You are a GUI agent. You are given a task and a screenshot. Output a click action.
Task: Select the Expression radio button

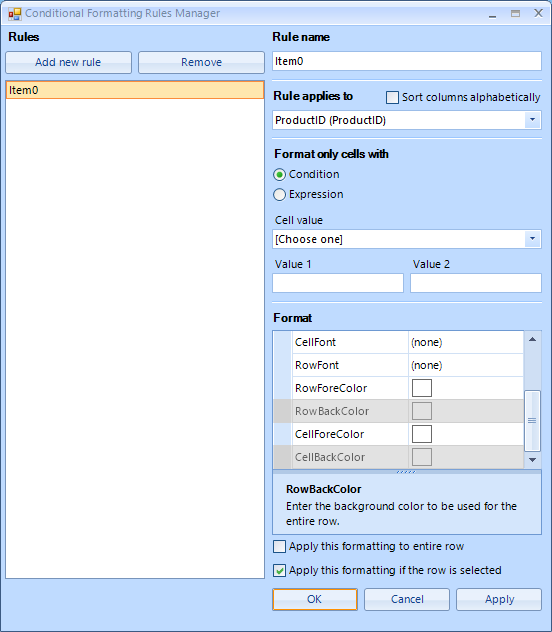pos(279,195)
